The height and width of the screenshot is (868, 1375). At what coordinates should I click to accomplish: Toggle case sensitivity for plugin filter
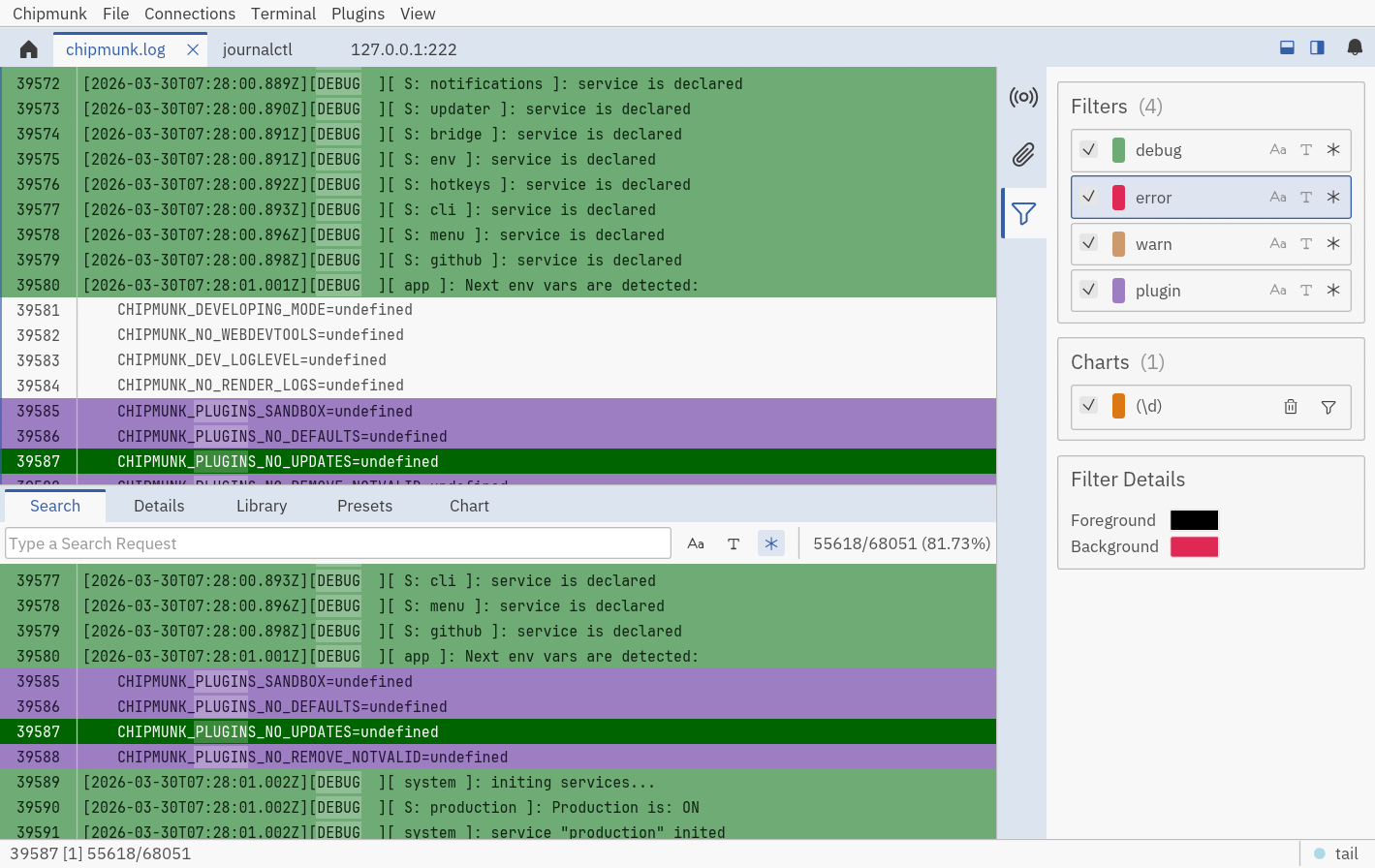1278,291
